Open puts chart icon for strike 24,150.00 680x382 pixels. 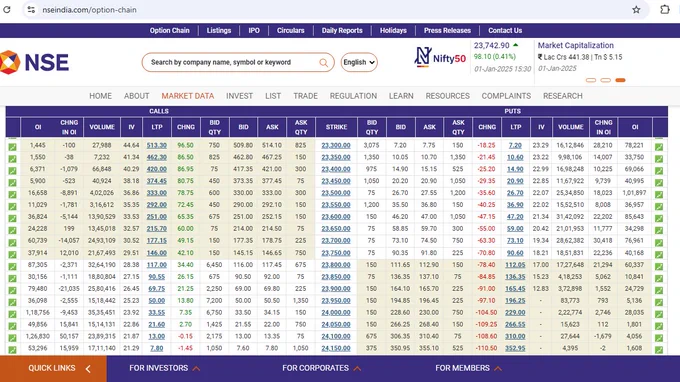click(659, 349)
